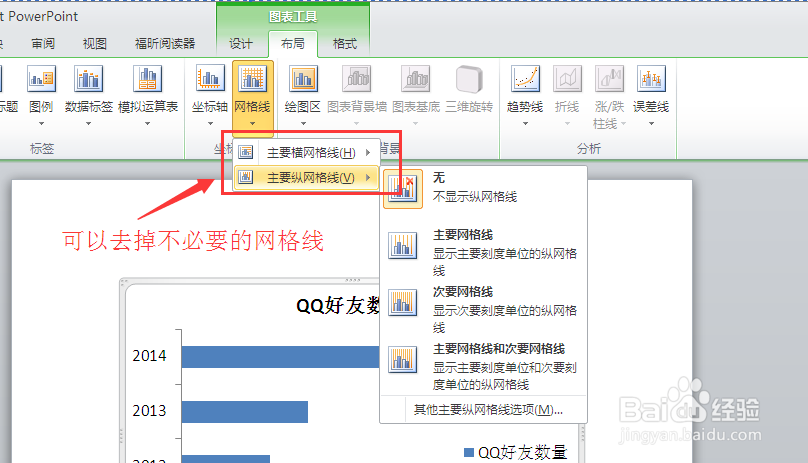
Task: Expand 主要横网格线(H) submenu arrow
Action: click(368, 152)
